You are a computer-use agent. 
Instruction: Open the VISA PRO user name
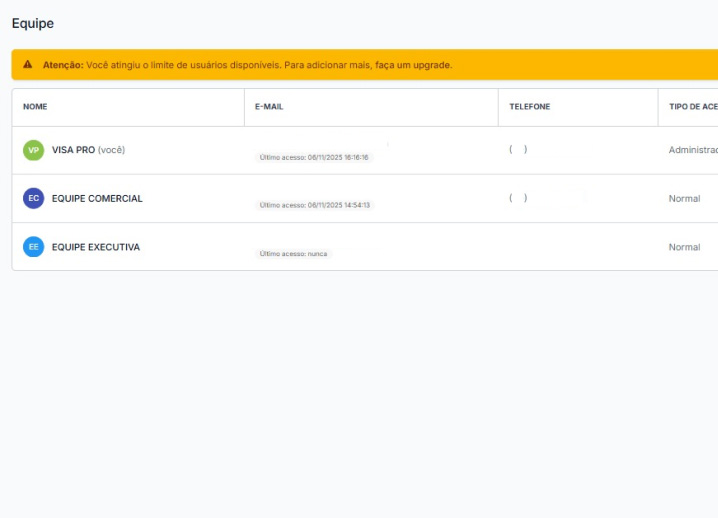[73, 150]
